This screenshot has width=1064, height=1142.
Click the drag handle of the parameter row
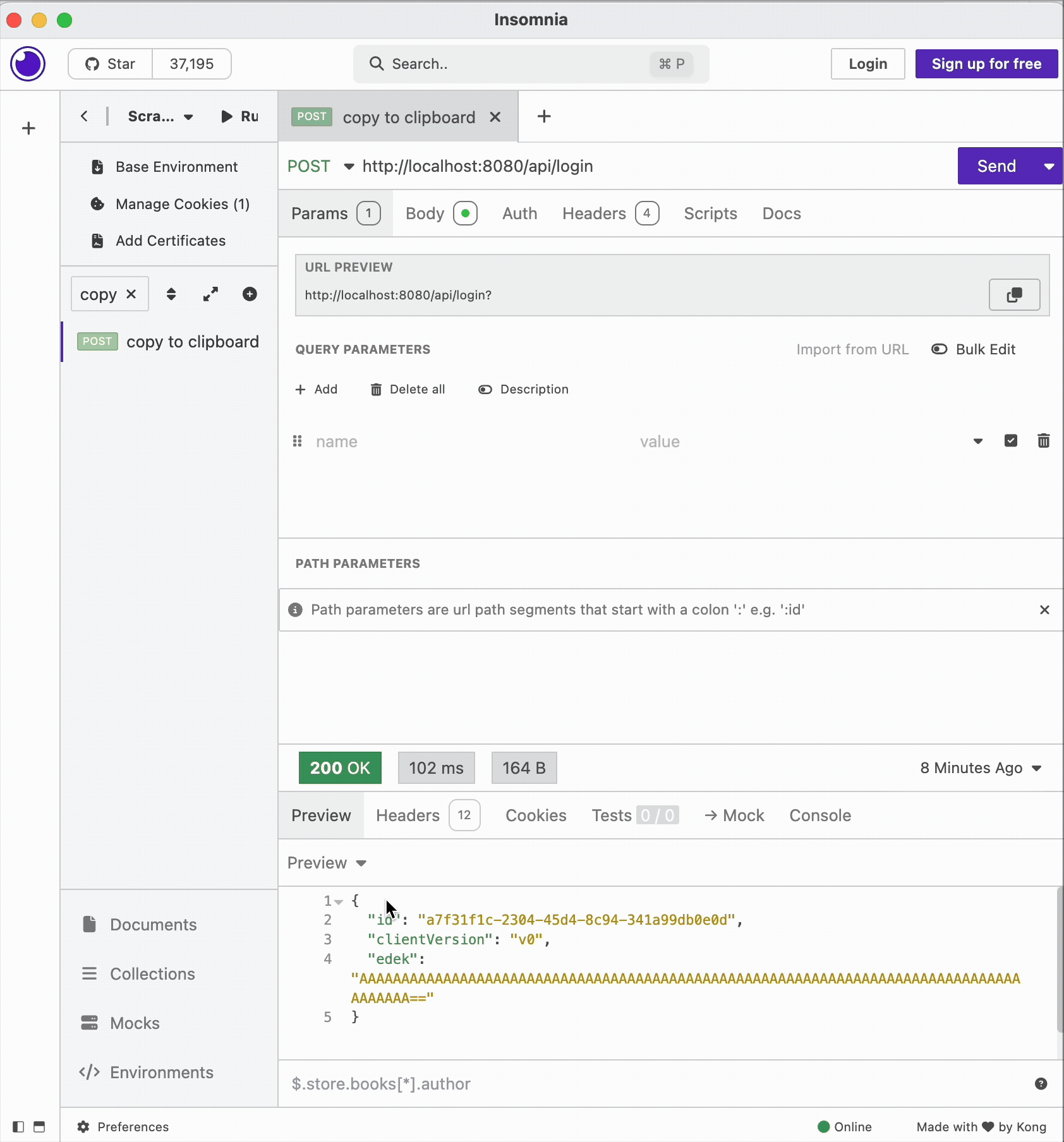point(297,441)
